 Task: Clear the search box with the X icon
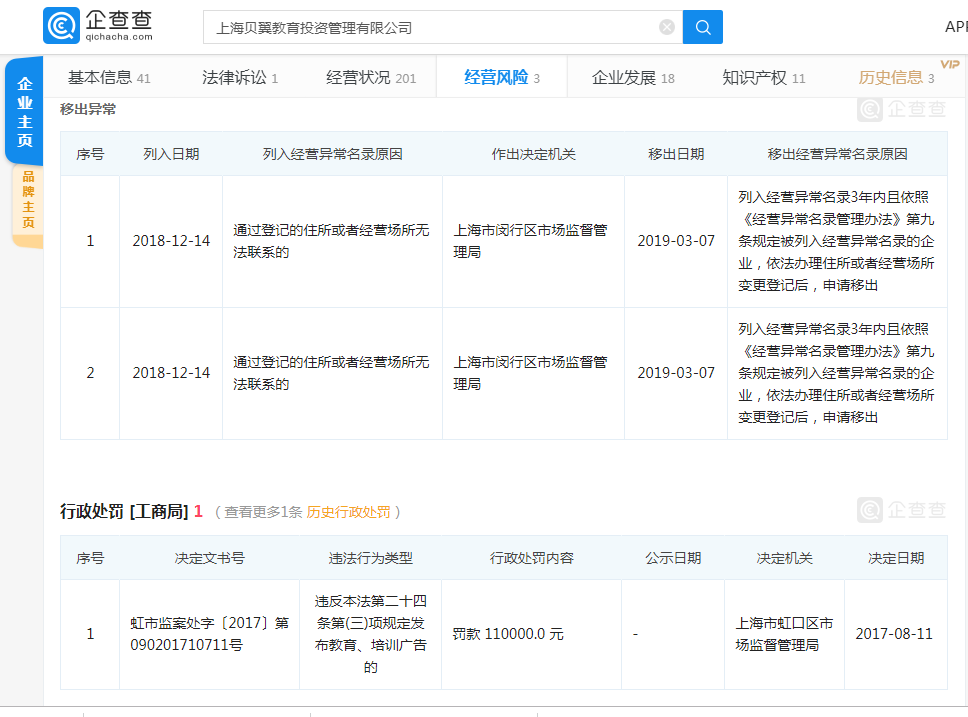(667, 27)
